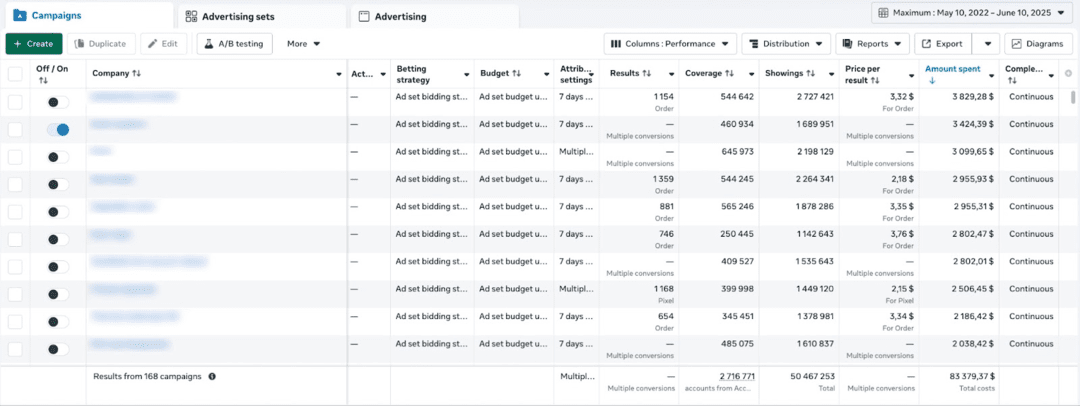
Task: Click the Results column sort arrows
Action: pyautogui.click(x=646, y=74)
